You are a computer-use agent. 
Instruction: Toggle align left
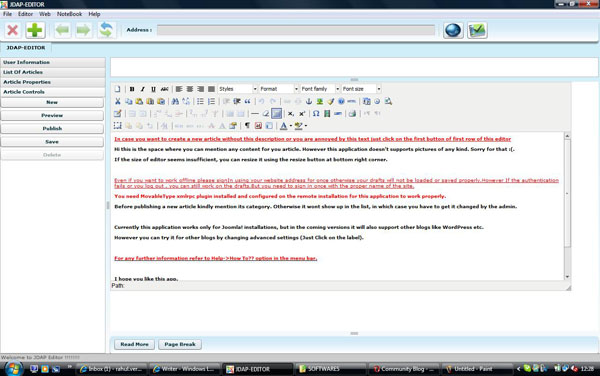point(179,89)
